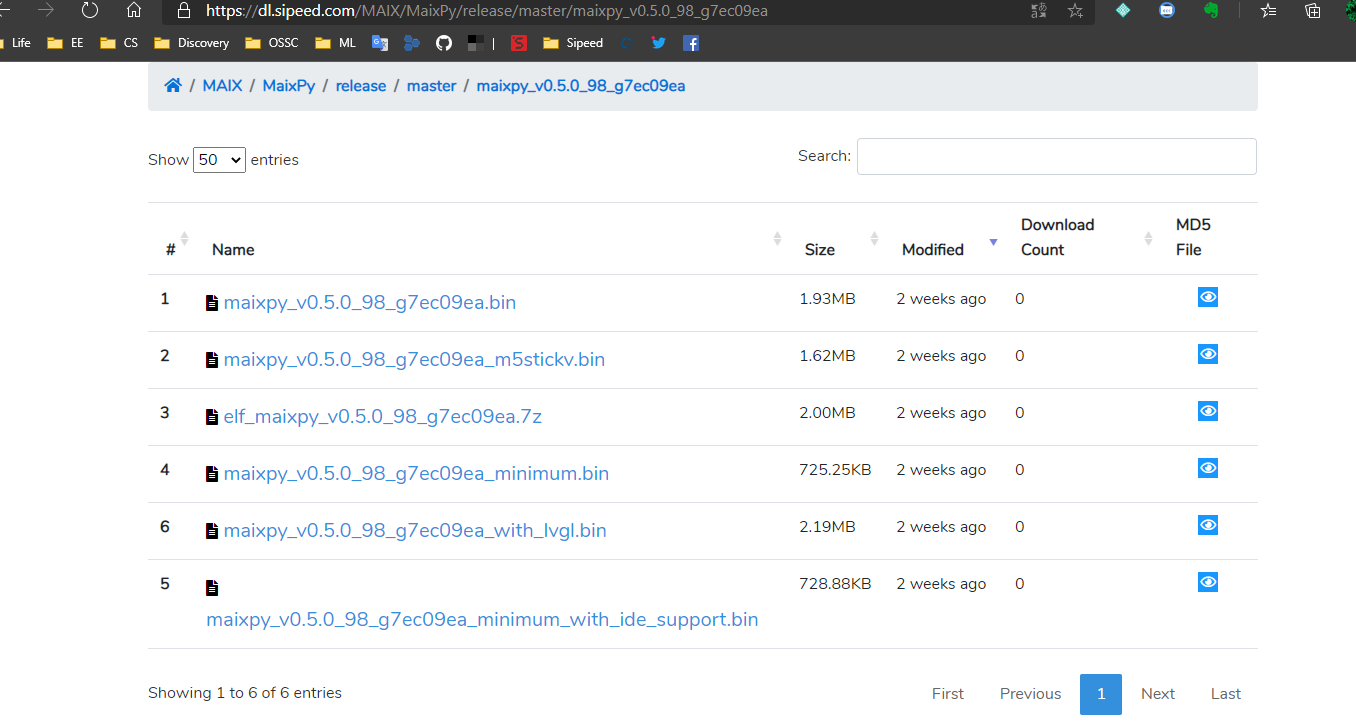Click the browser refresh button
Screen dimensions: 1356x725
pos(90,11)
